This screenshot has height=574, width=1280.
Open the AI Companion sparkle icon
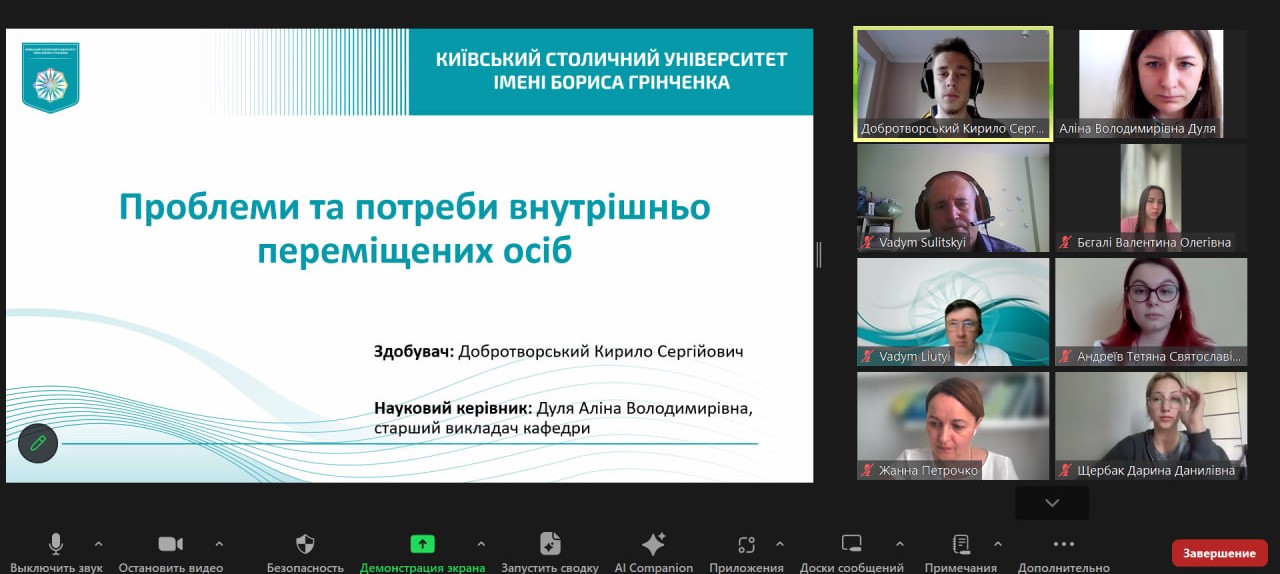(x=653, y=544)
